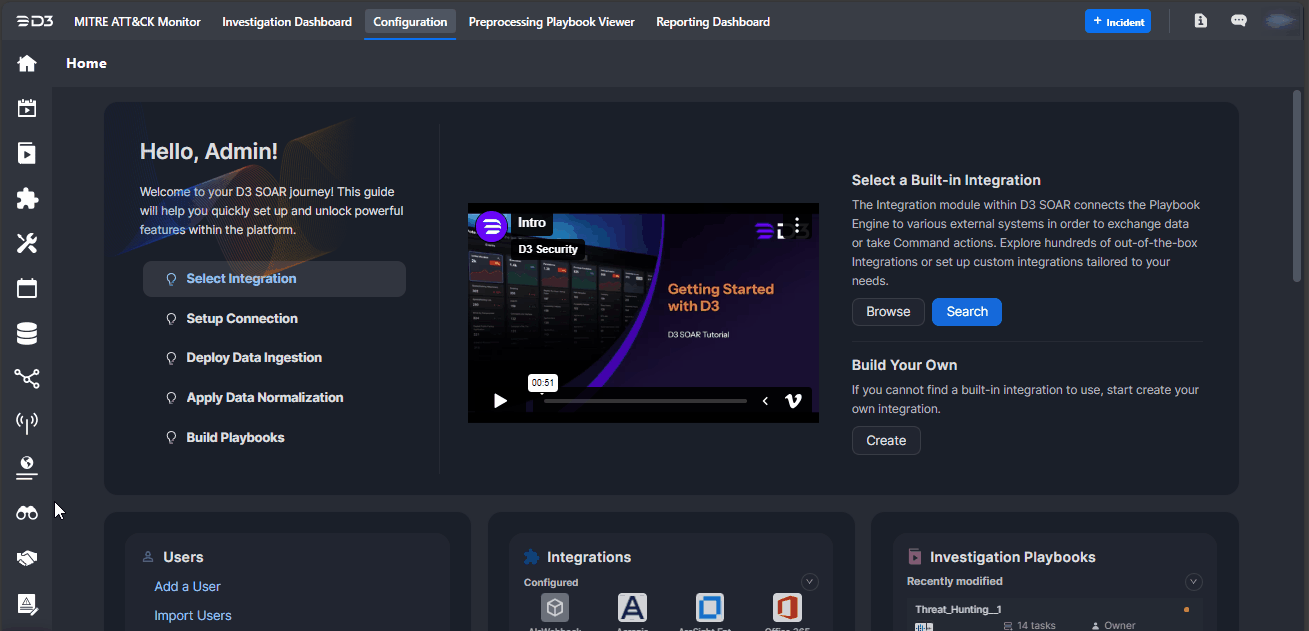This screenshot has width=1309, height=631.
Task: Click the blue + Incident button
Action: point(1118,21)
